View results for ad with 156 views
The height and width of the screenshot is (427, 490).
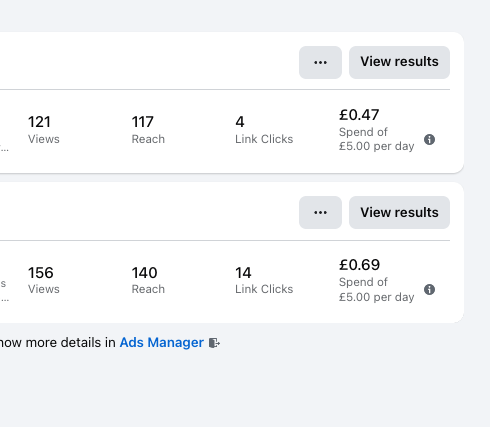click(x=399, y=212)
